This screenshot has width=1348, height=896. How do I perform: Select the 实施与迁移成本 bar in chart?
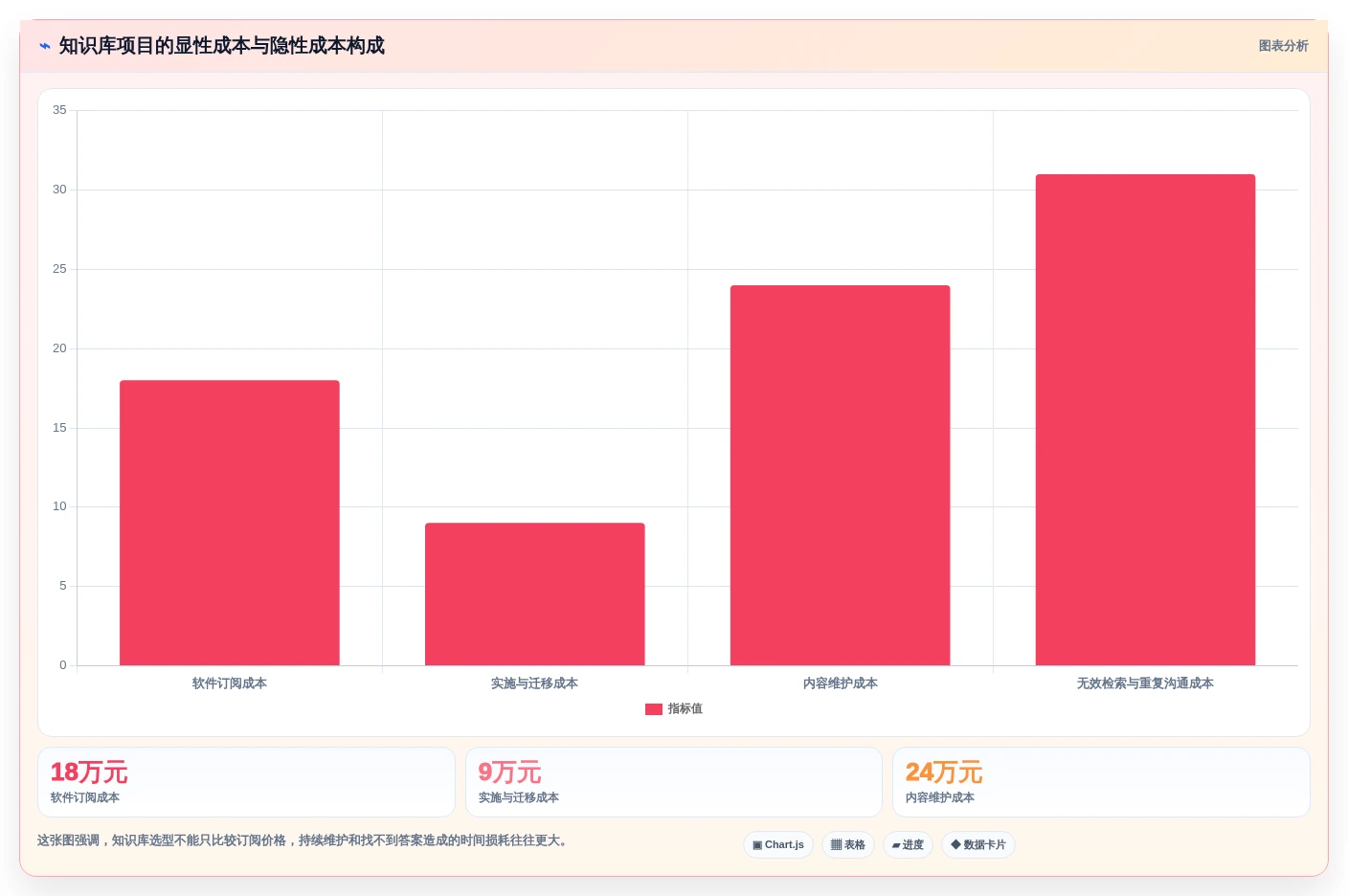pos(535,594)
